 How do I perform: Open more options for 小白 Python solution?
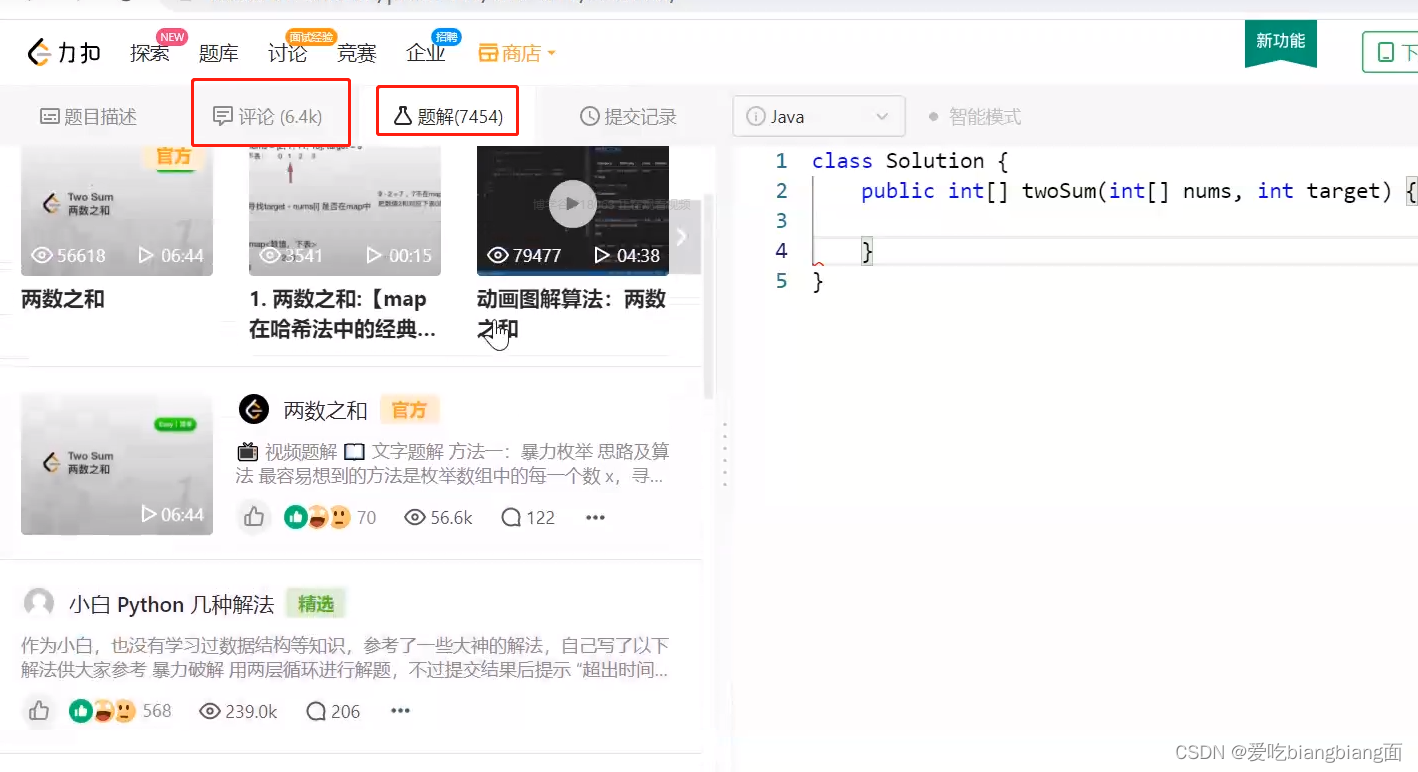point(401,711)
